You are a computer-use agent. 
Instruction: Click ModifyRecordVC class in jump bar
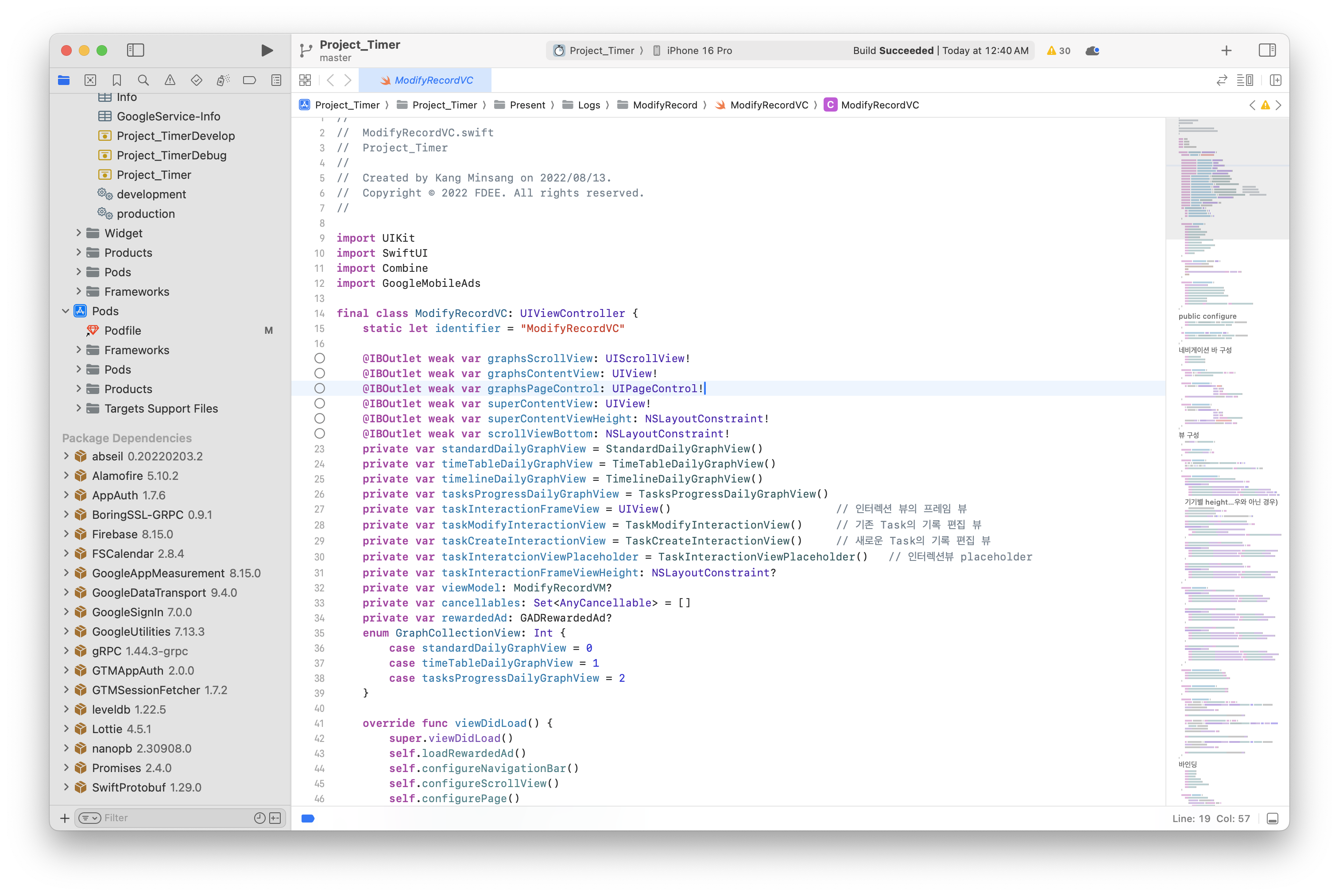coord(871,105)
